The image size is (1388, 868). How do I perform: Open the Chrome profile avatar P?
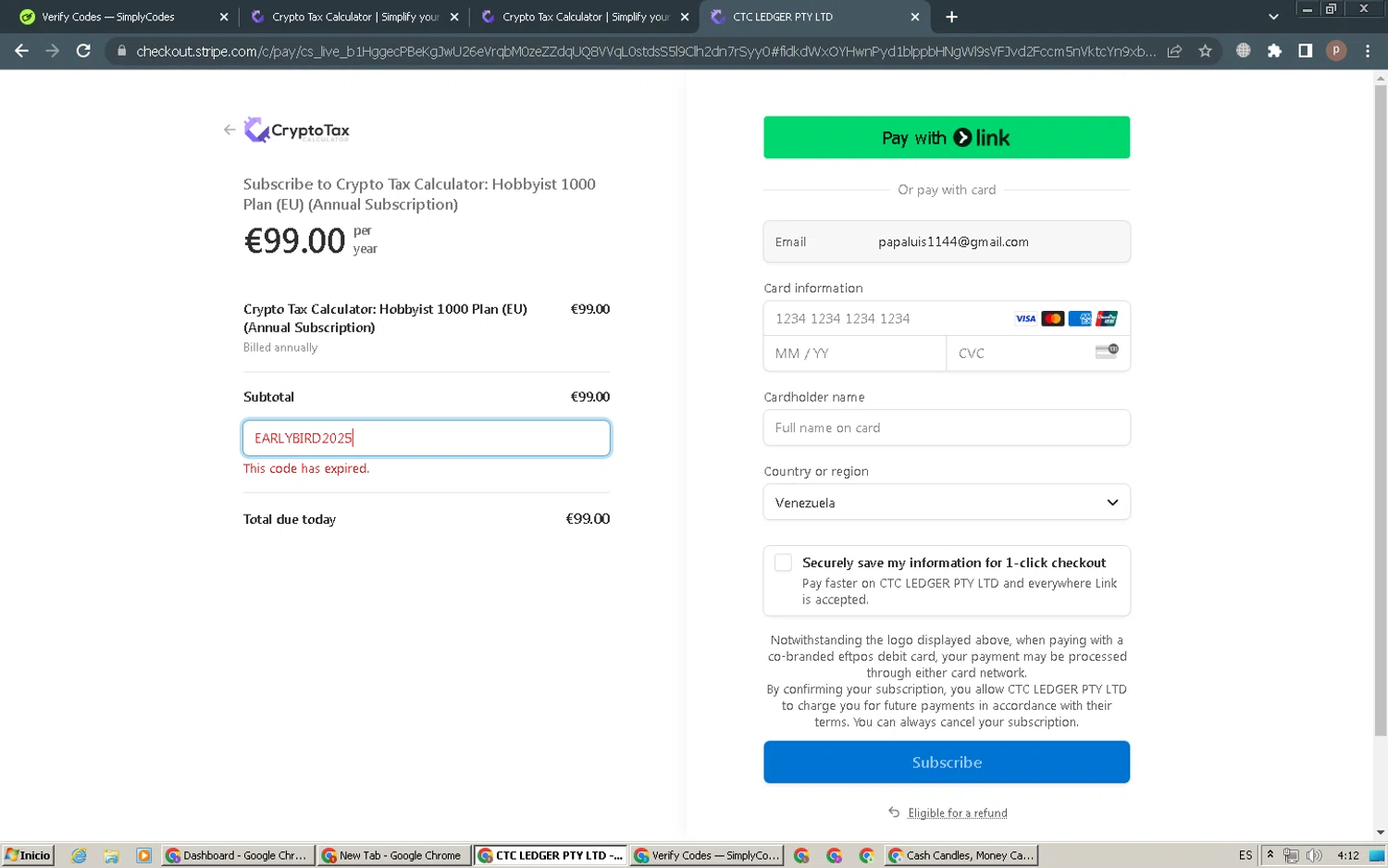click(1335, 51)
